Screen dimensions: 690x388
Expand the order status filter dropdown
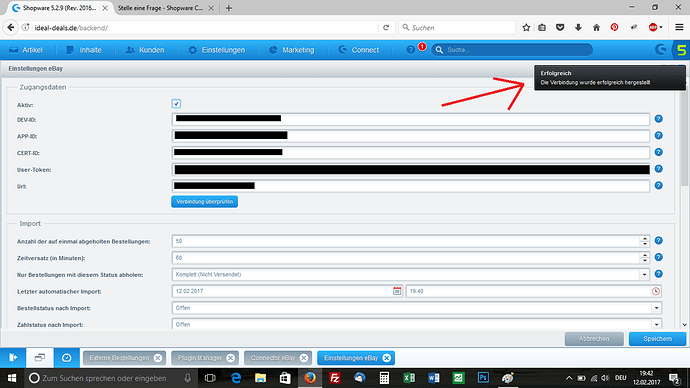pos(644,275)
